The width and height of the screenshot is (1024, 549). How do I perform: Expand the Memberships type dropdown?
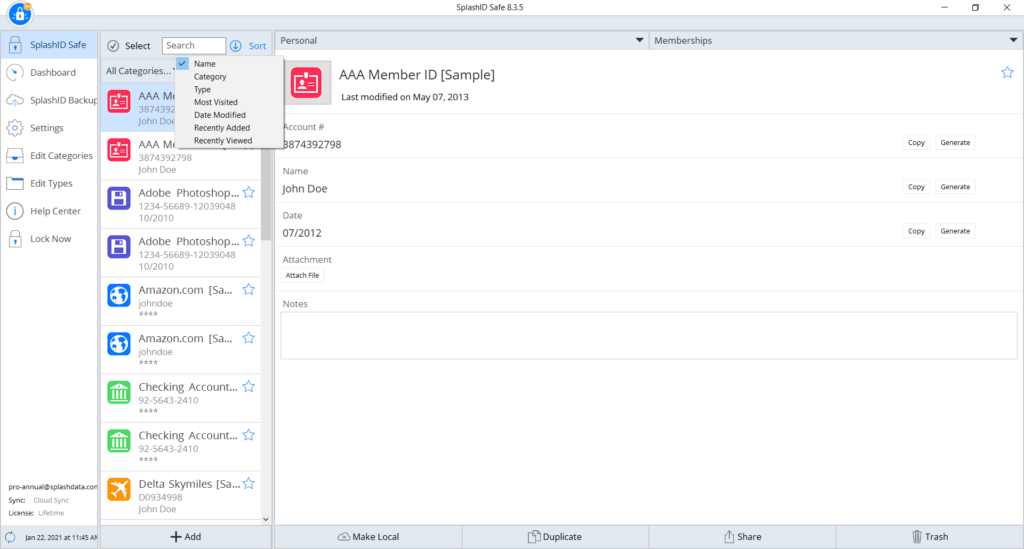(x=1013, y=41)
